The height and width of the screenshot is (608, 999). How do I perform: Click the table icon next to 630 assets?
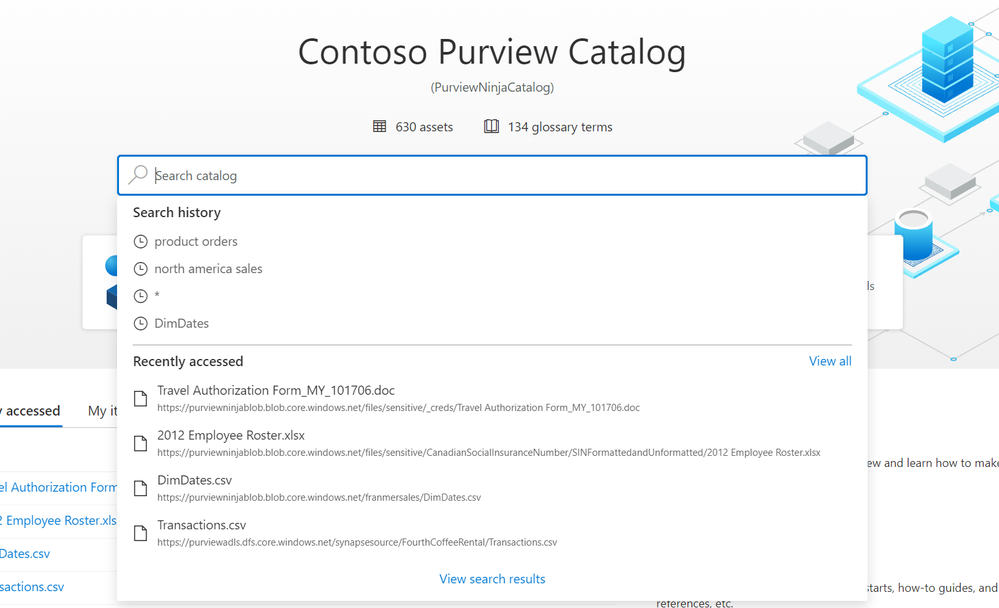click(x=379, y=126)
